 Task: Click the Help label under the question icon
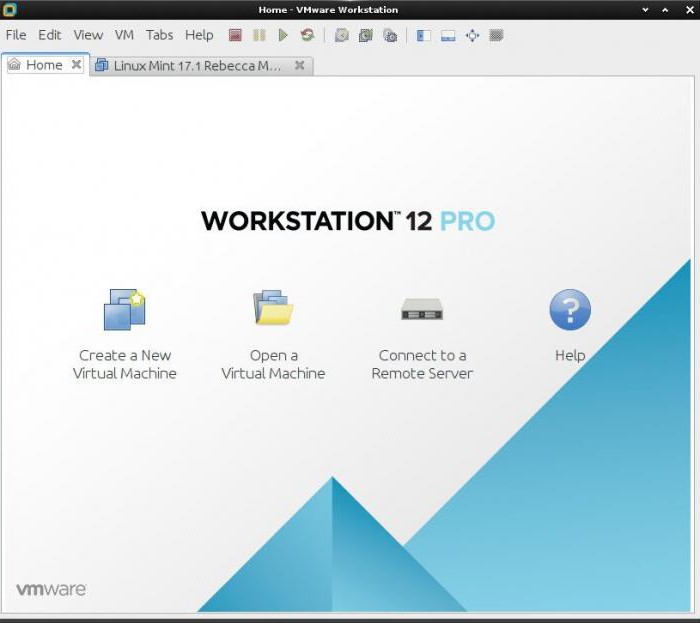570,356
